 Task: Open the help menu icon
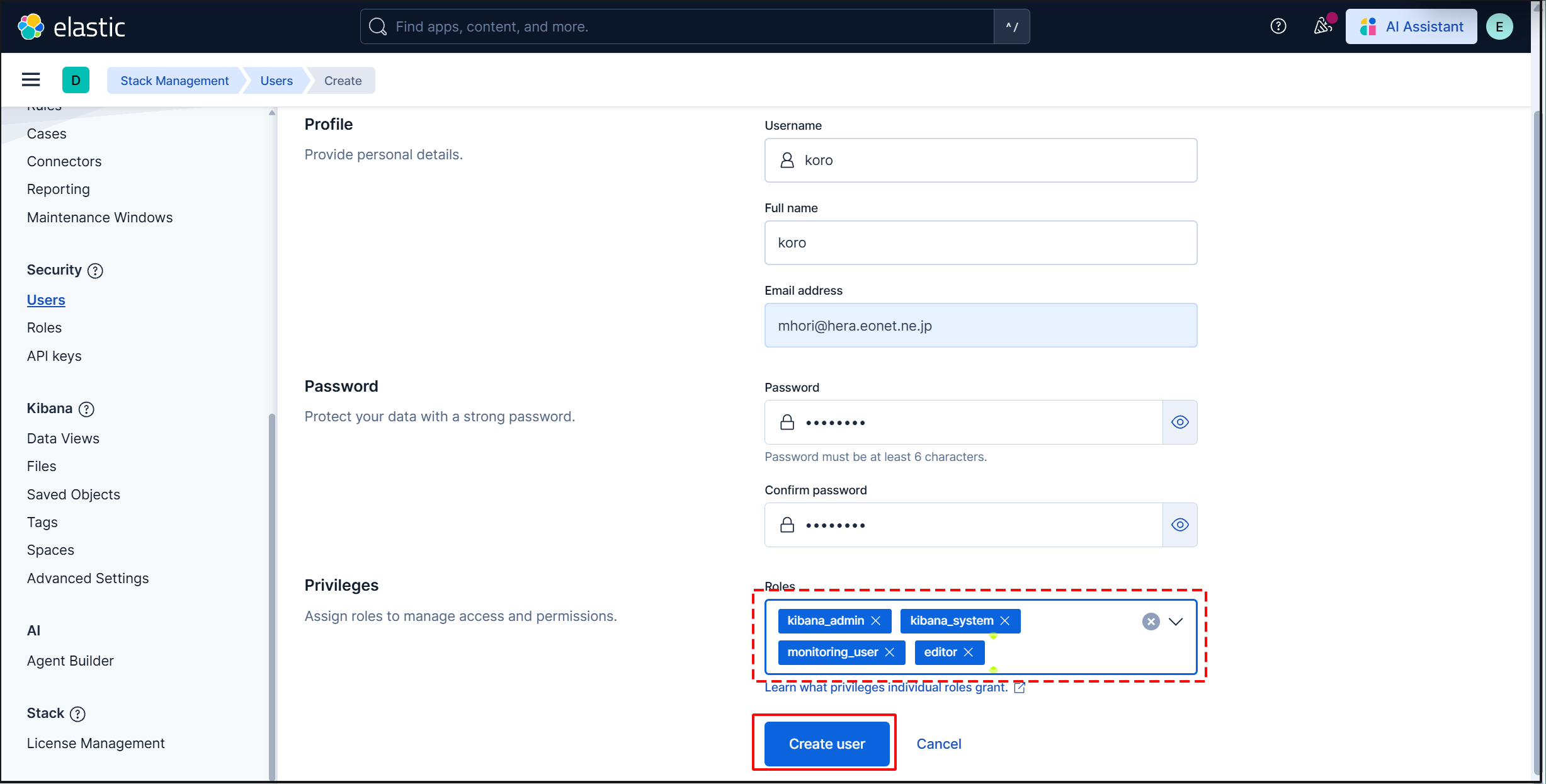click(1278, 26)
